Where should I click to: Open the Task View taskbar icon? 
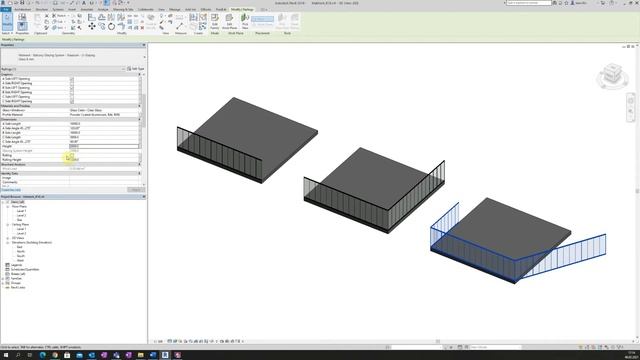click(x=30, y=355)
